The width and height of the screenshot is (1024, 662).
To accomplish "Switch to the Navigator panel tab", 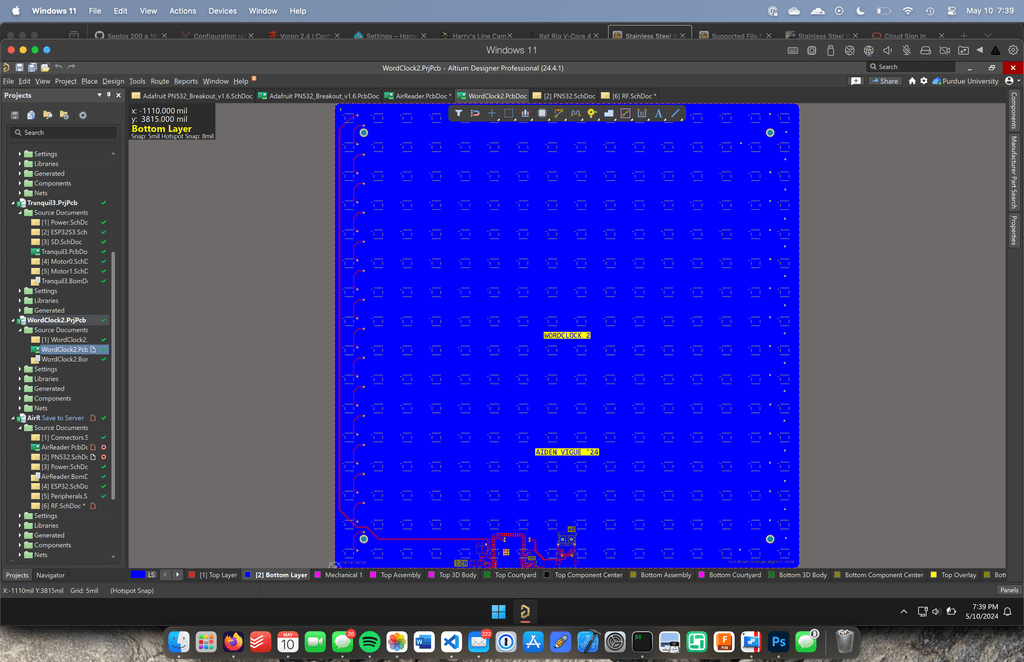I will [50, 575].
